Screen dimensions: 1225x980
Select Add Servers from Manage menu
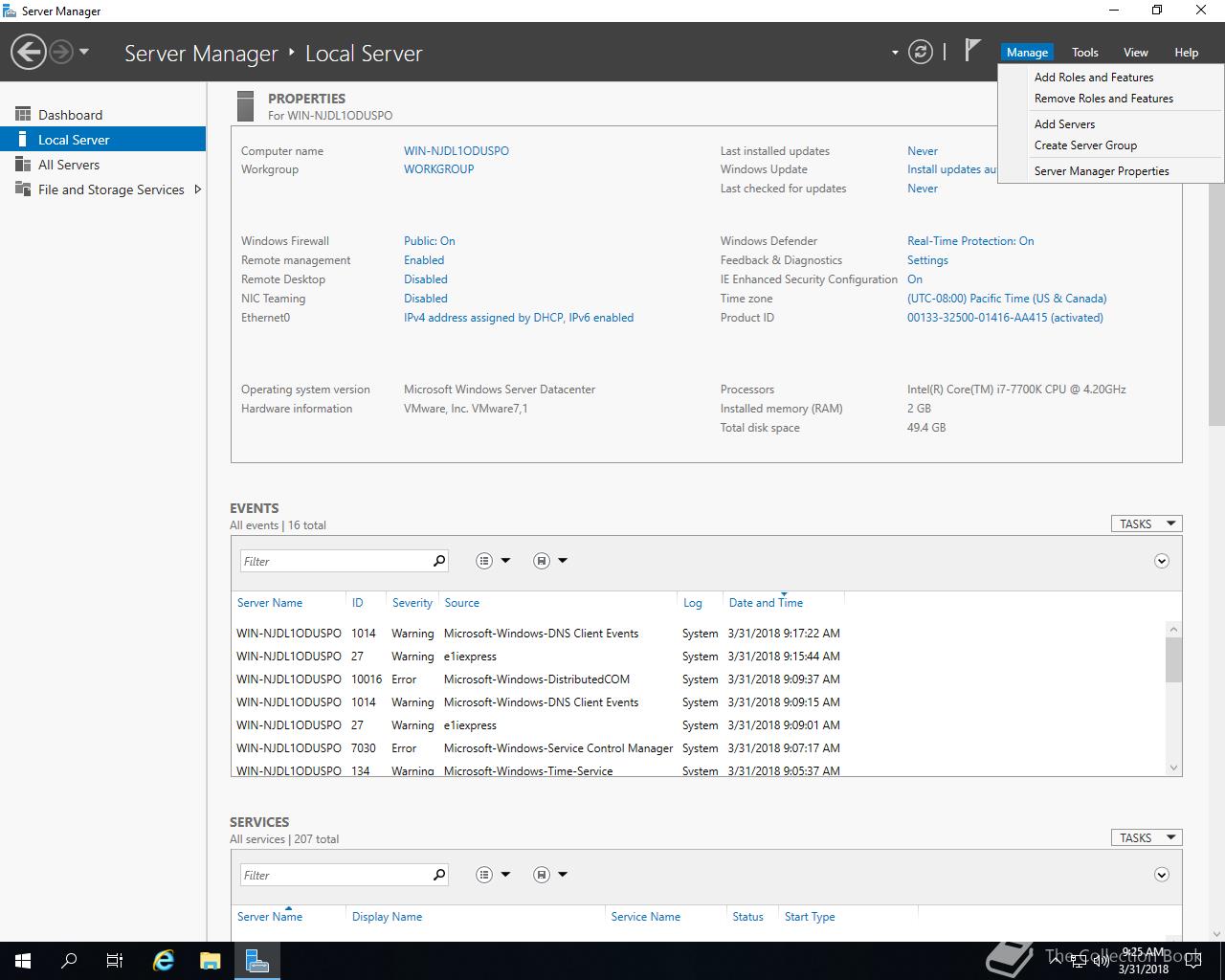click(1064, 124)
